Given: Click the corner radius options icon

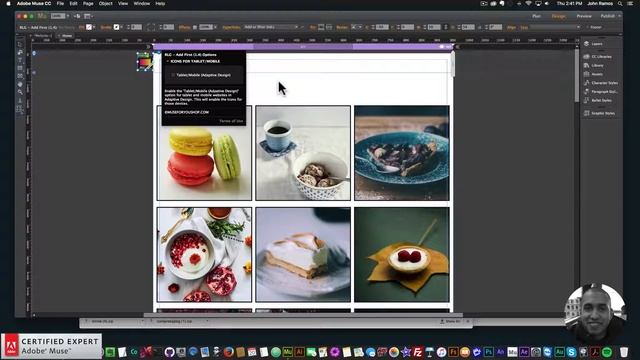Looking at the screenshot, I should (151, 27).
